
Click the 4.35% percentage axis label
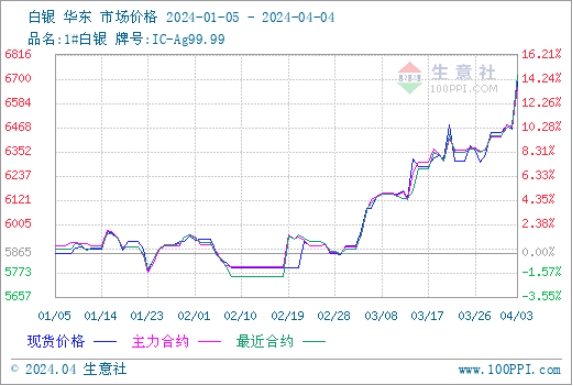[x=538, y=200]
